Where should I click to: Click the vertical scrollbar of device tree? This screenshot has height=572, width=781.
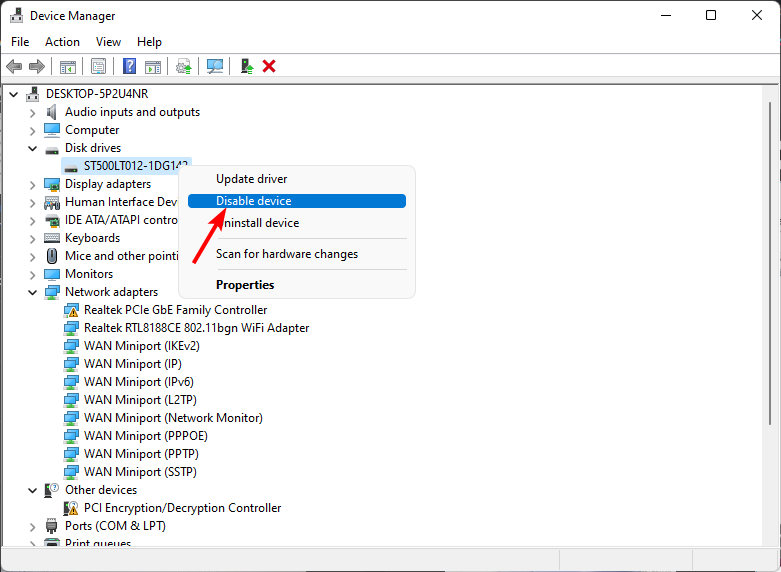769,264
